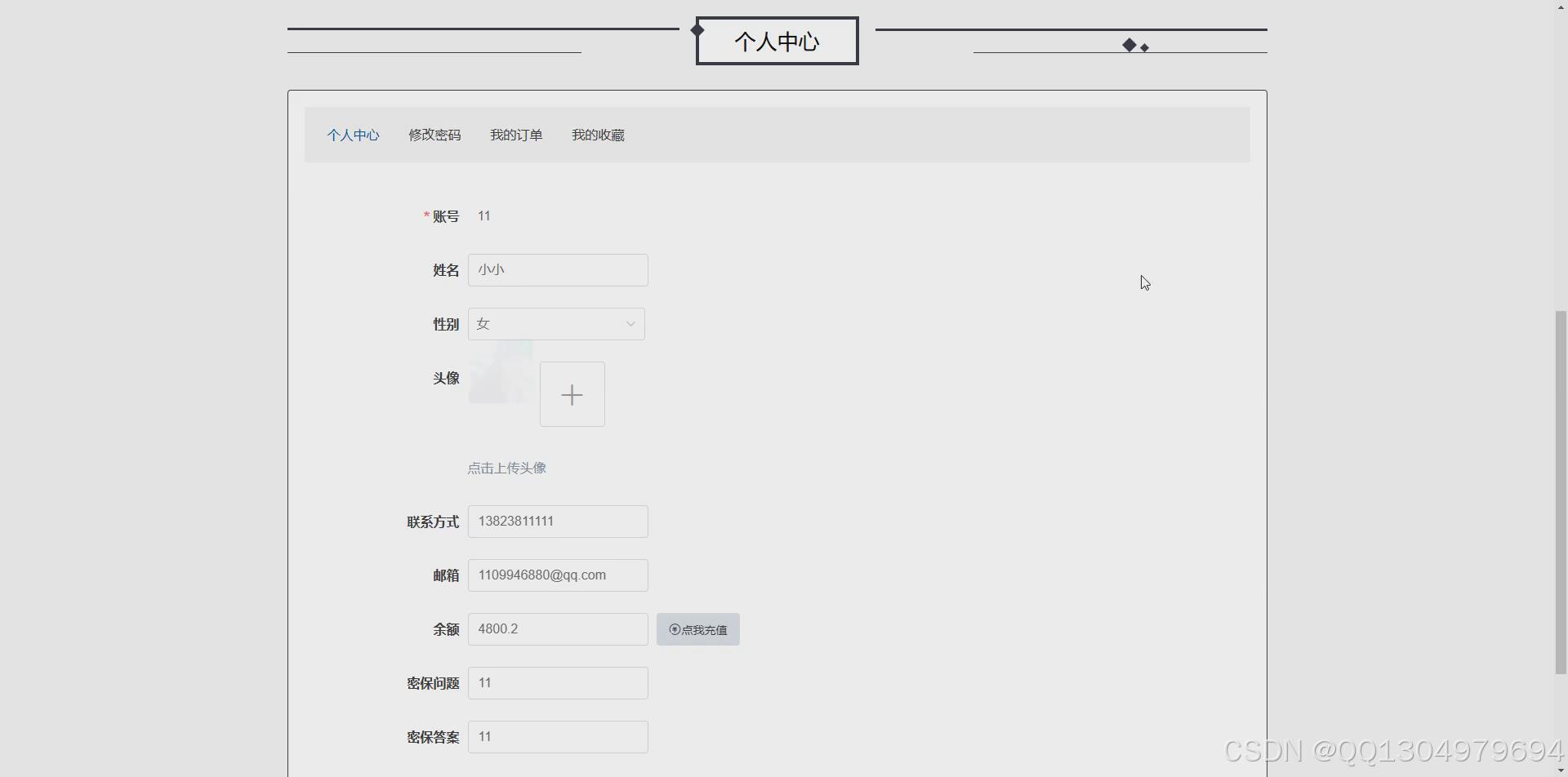
Task: Expand the gender selection arrow
Action: tap(629, 323)
